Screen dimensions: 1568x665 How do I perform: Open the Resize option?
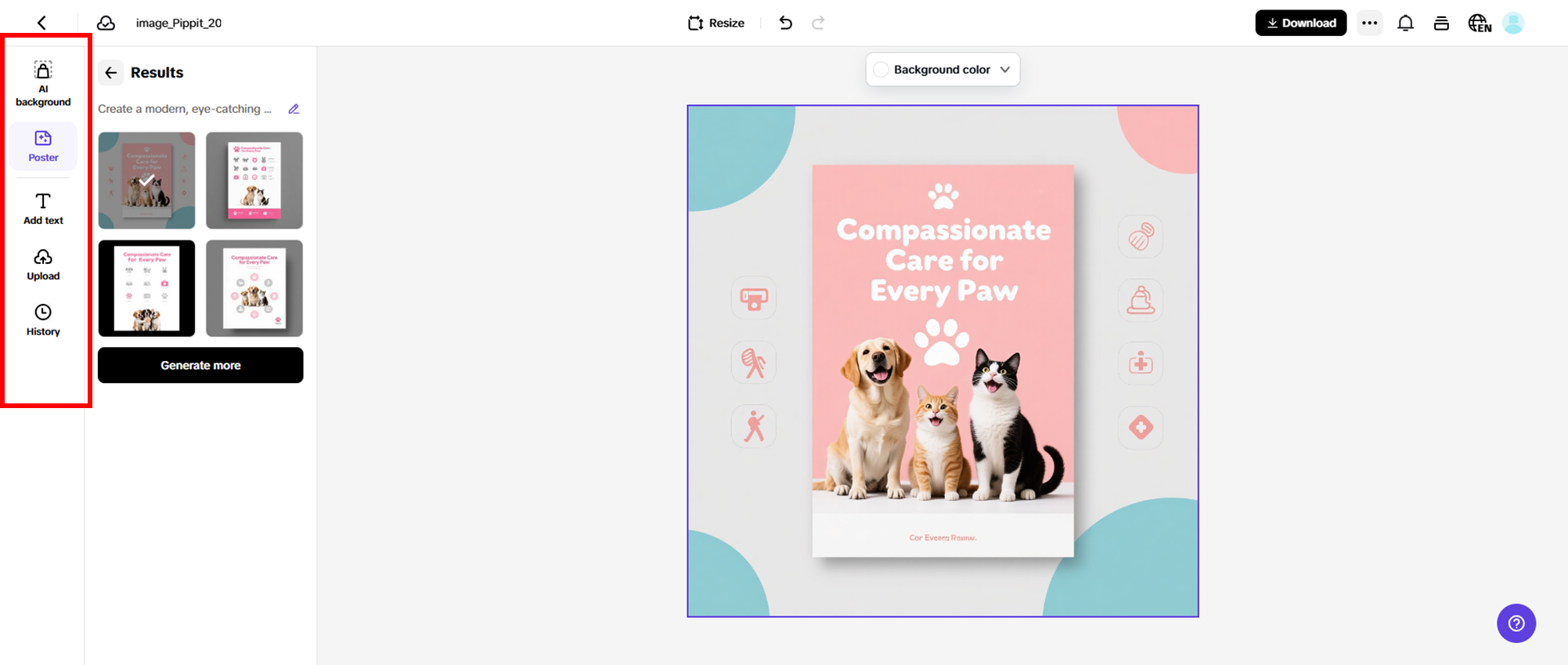716,23
